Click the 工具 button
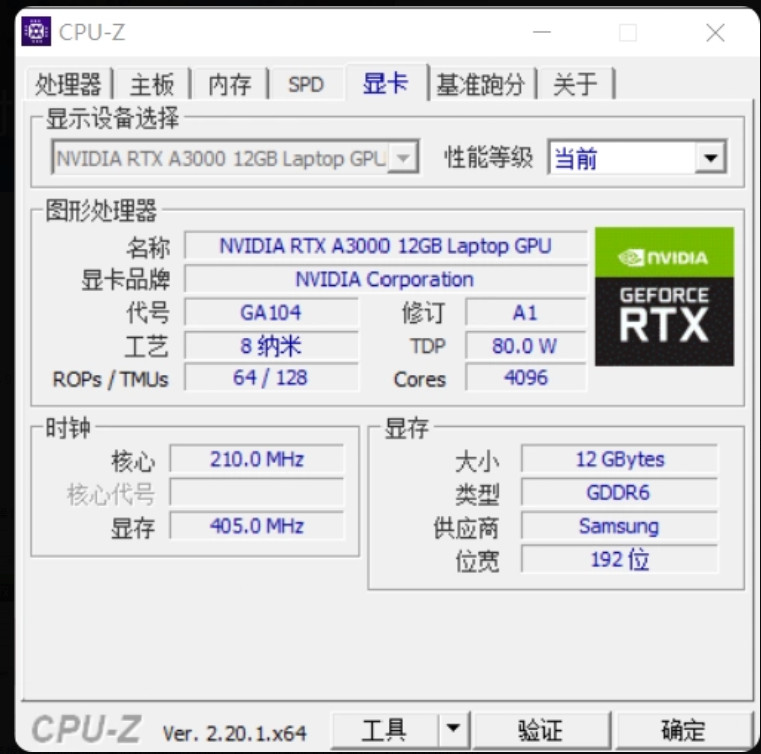 (x=385, y=730)
